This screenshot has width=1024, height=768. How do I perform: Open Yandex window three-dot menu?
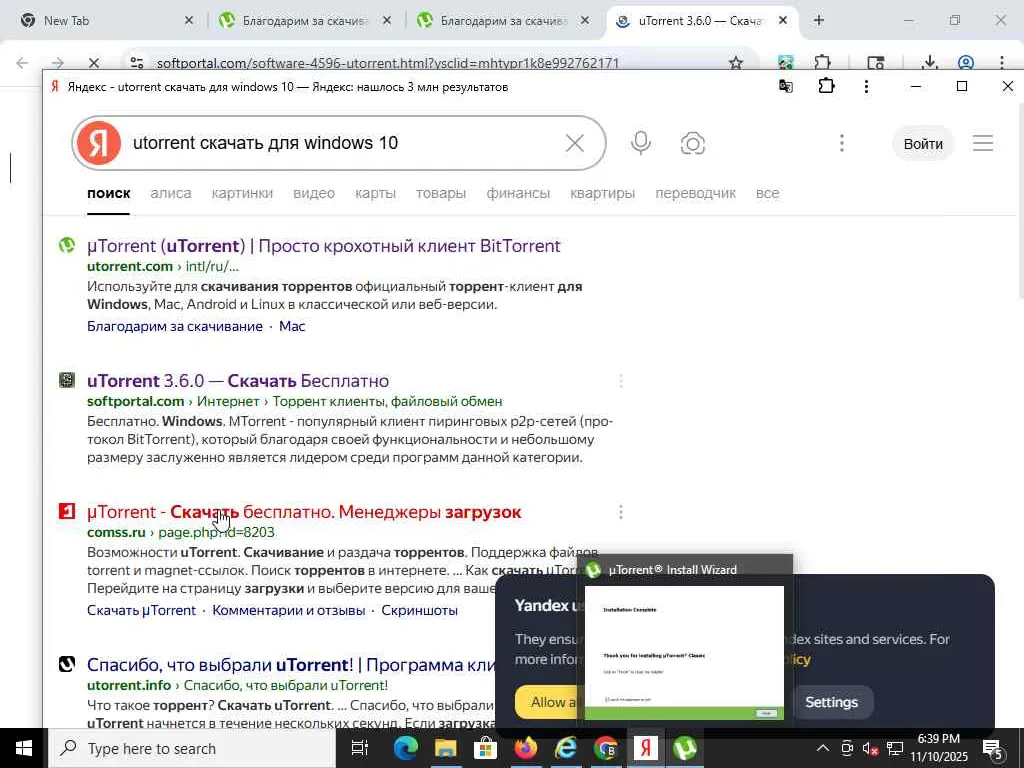tap(866, 86)
